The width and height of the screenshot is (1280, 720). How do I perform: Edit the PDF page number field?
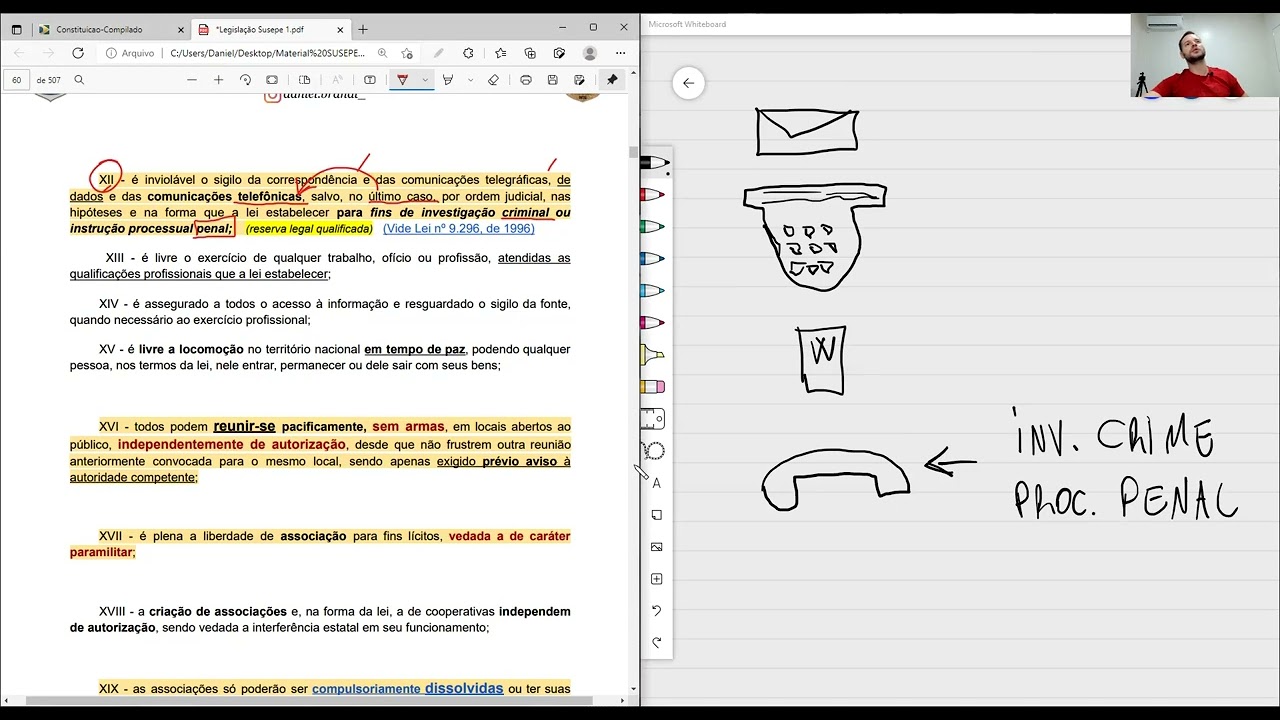point(17,80)
